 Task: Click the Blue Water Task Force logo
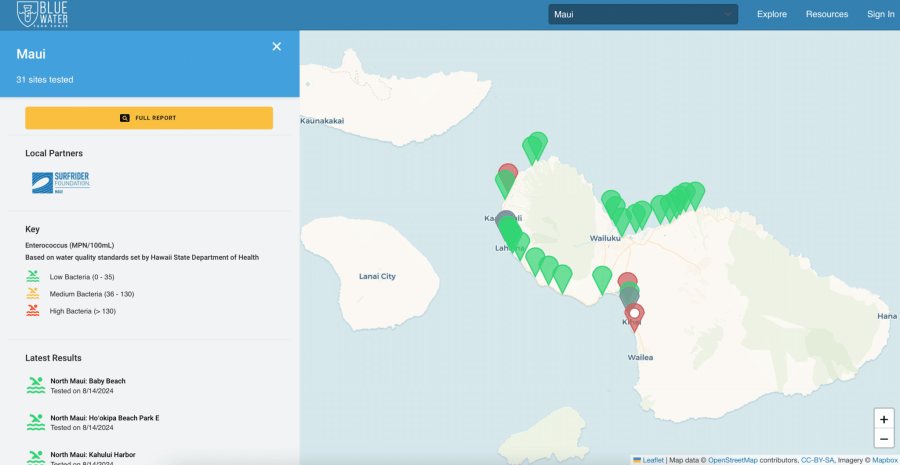(x=42, y=14)
